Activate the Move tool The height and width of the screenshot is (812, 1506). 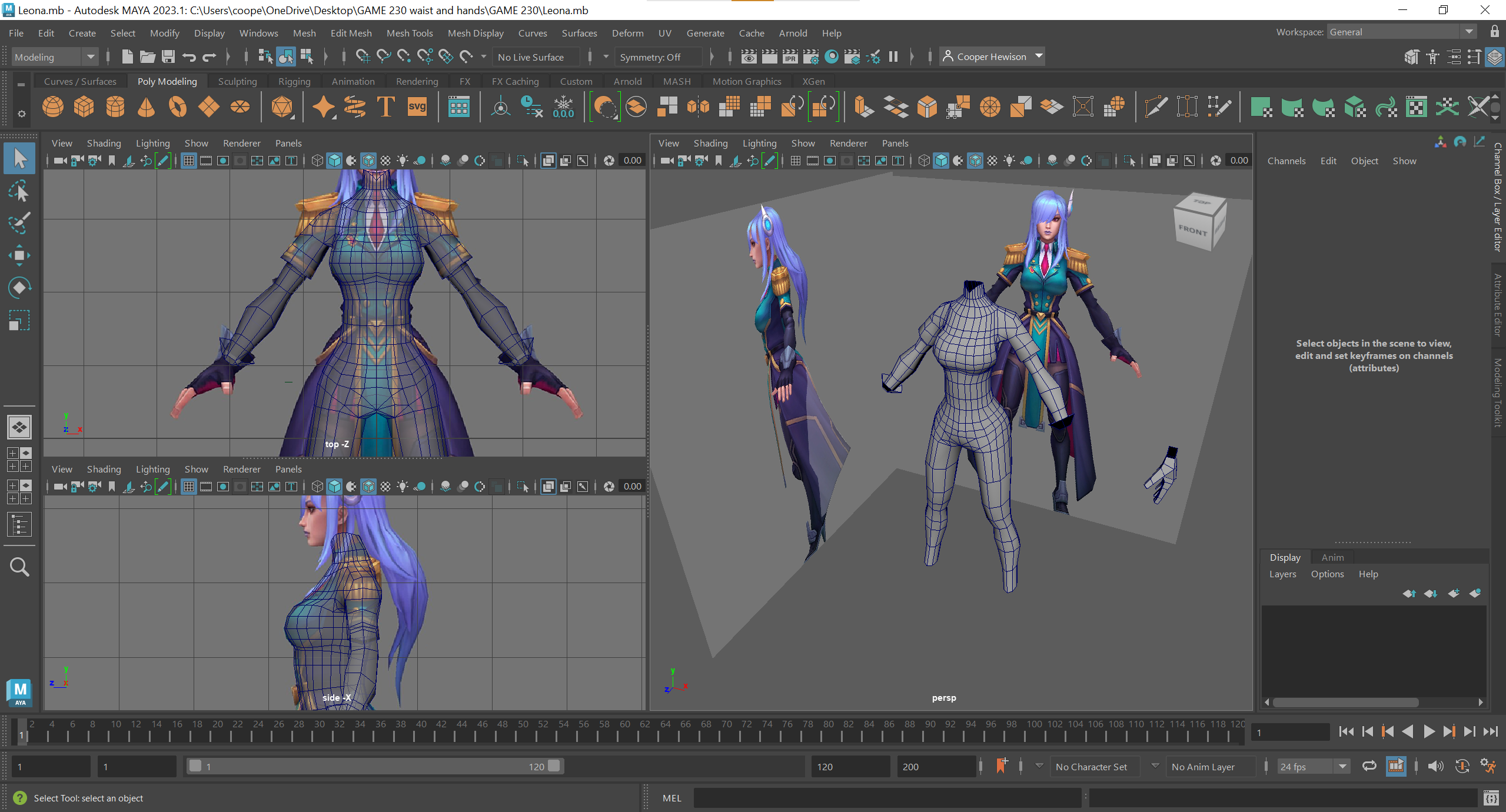(19, 255)
